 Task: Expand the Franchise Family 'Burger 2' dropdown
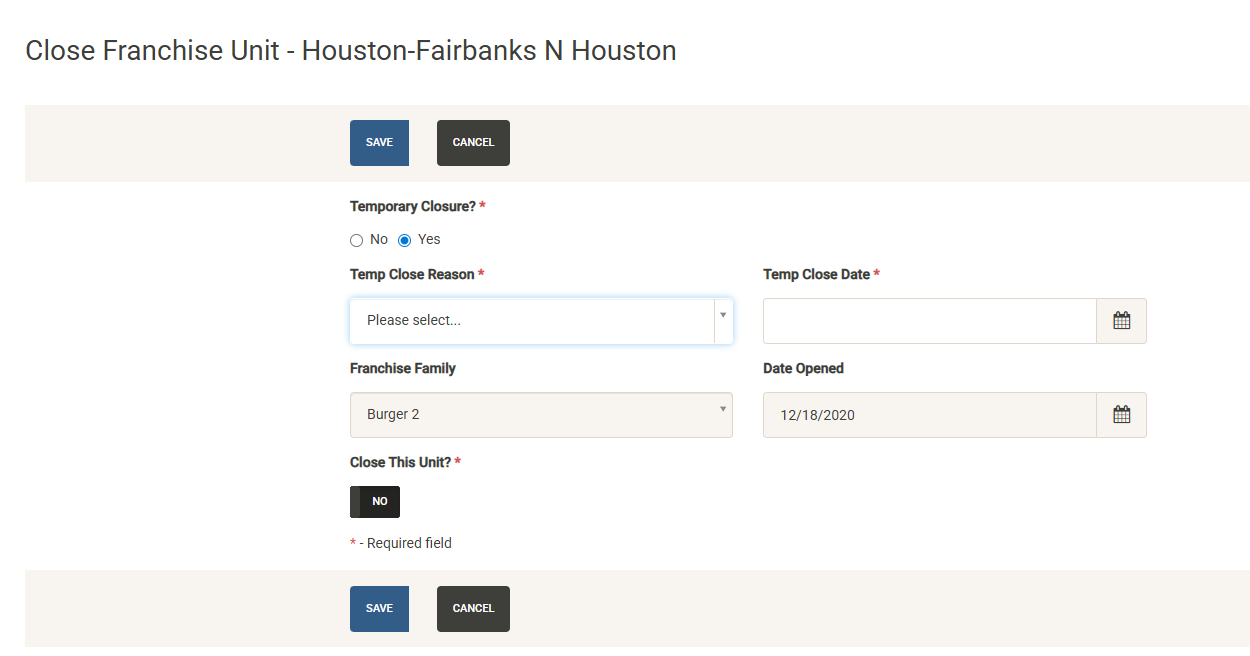point(540,415)
